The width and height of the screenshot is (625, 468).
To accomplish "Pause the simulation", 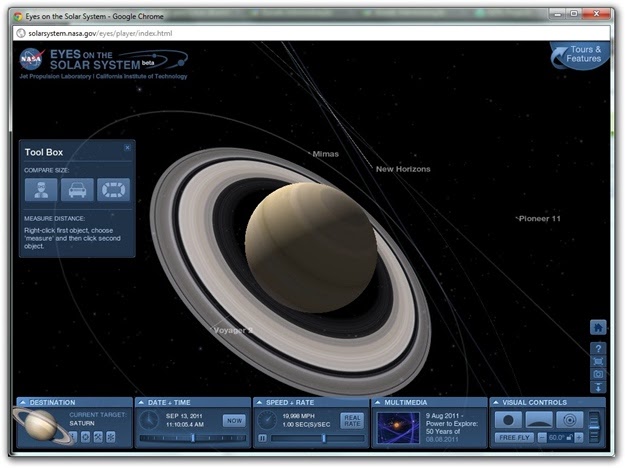I will pyautogui.click(x=262, y=438).
